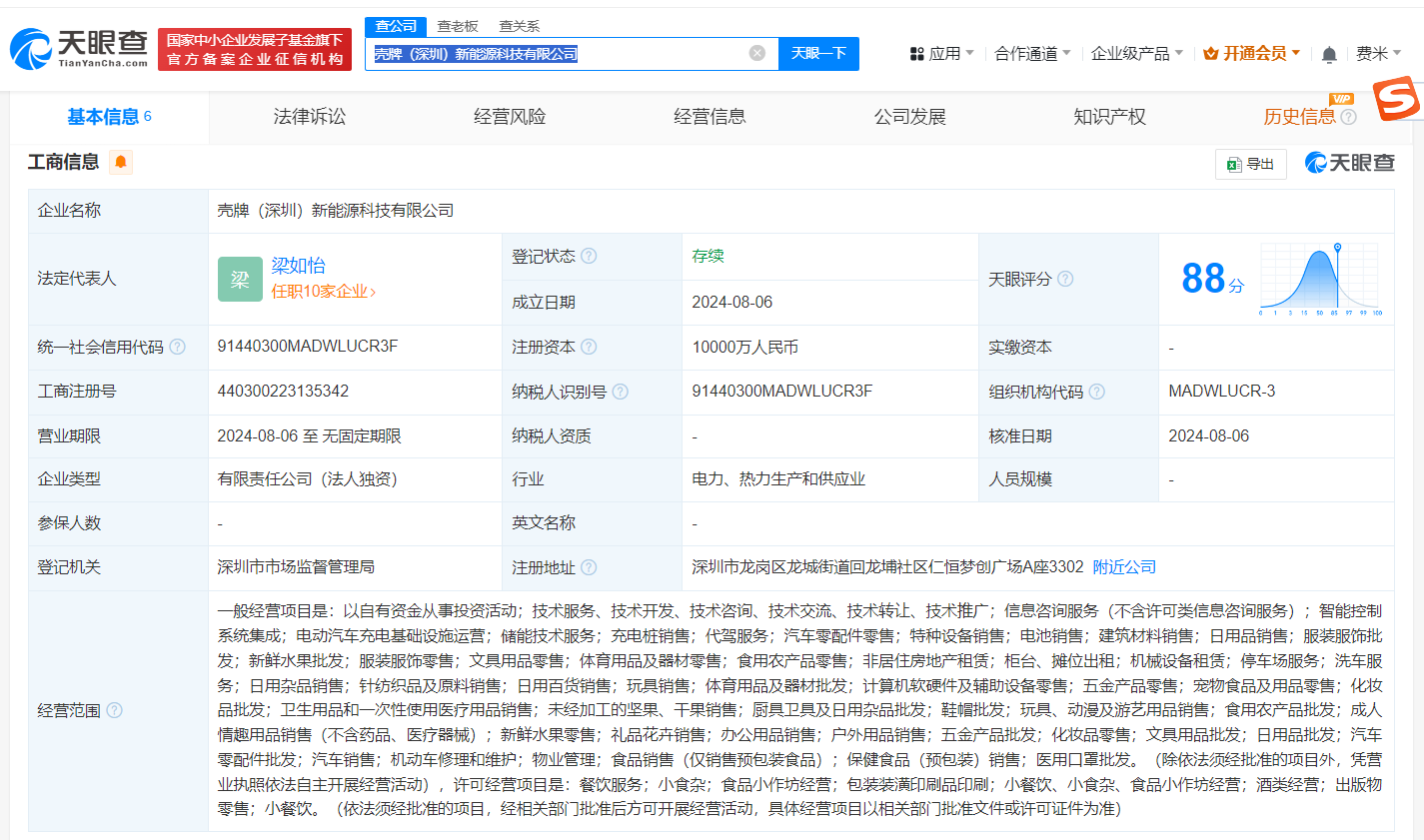
Task: Click the Tianyancha logo in header
Action: (80, 48)
